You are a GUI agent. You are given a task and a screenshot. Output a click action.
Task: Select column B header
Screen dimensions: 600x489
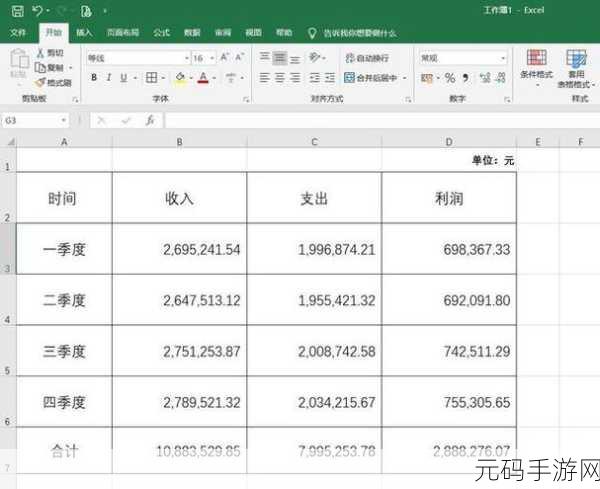[x=179, y=142]
